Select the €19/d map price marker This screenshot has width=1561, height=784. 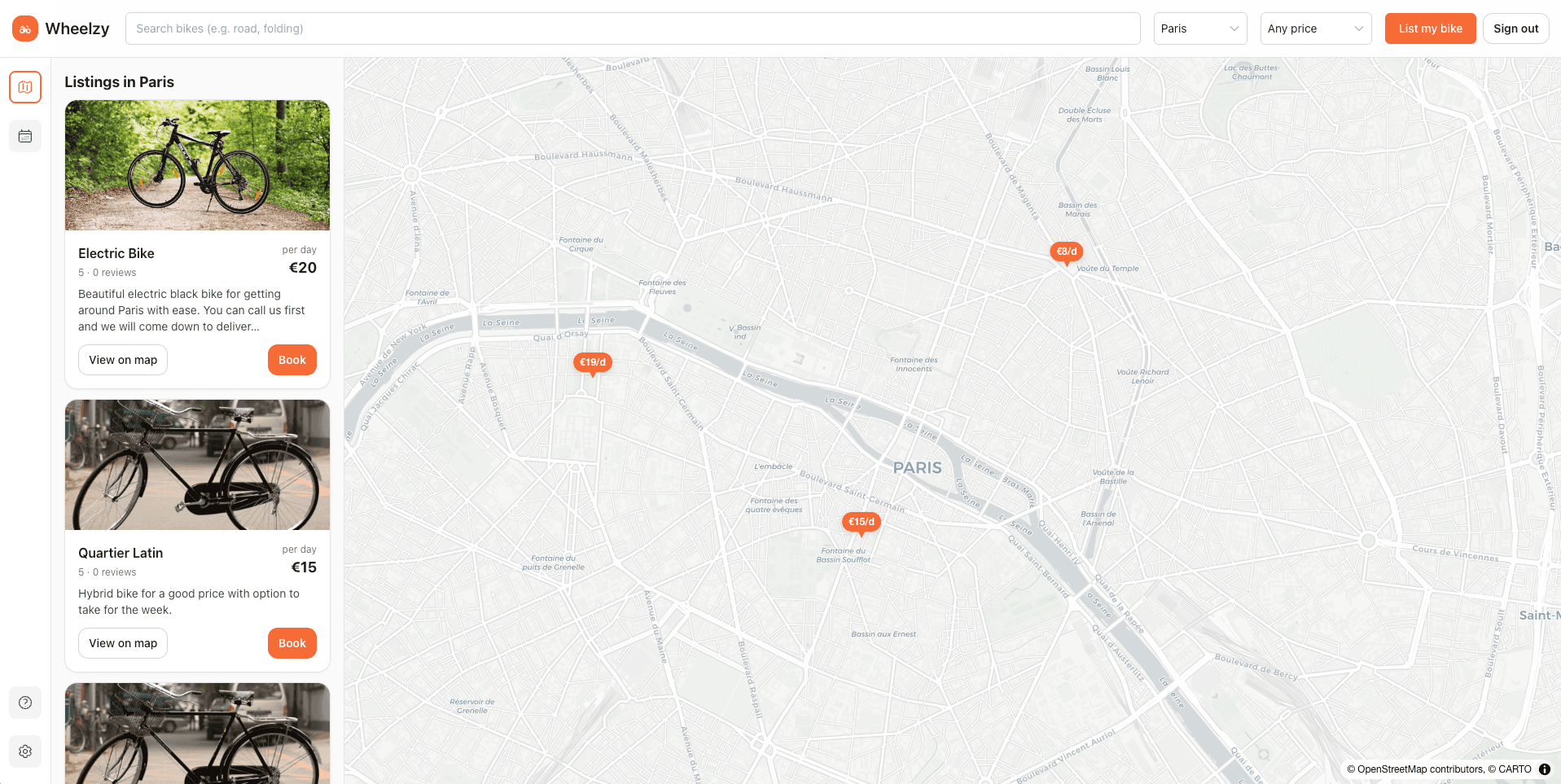[x=592, y=363]
